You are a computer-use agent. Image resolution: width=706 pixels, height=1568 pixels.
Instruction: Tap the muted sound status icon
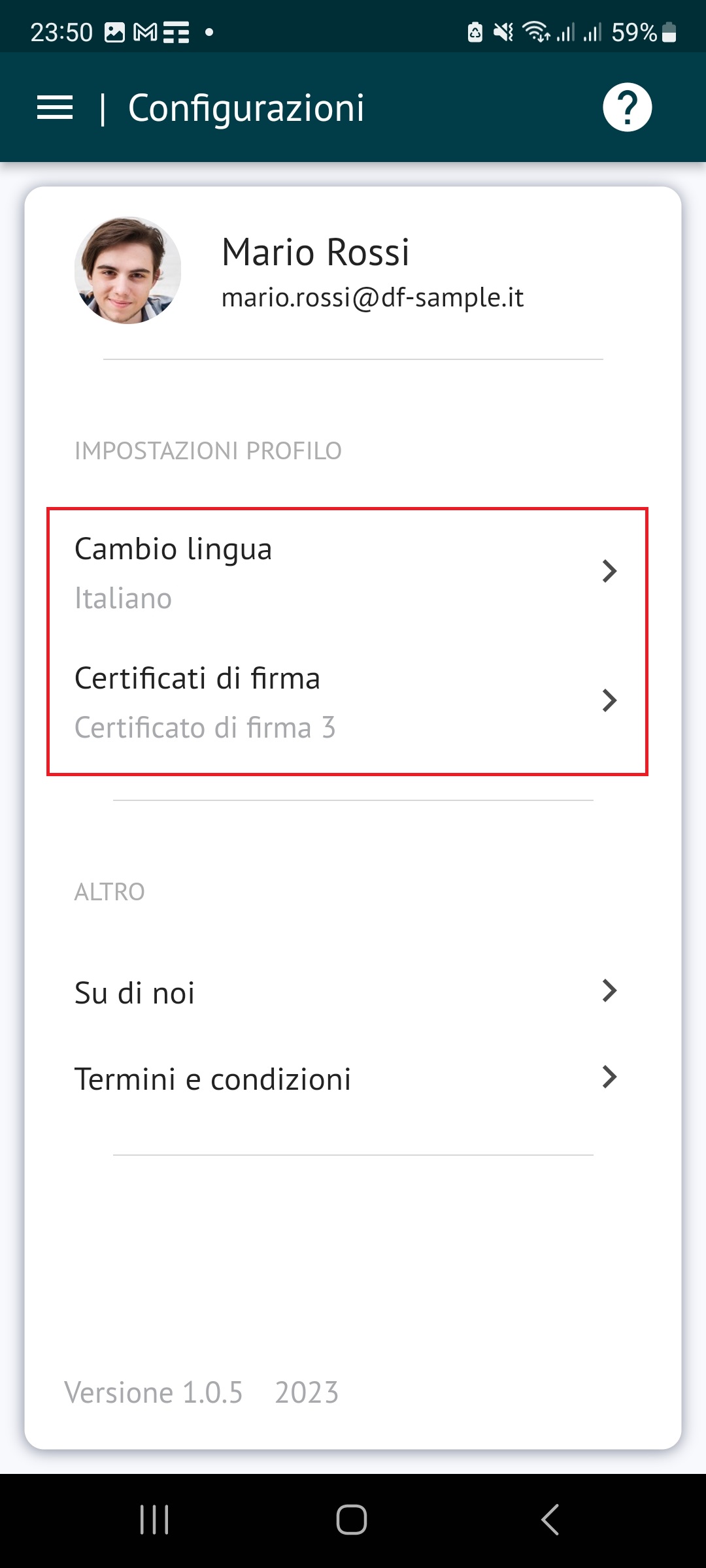(x=503, y=32)
